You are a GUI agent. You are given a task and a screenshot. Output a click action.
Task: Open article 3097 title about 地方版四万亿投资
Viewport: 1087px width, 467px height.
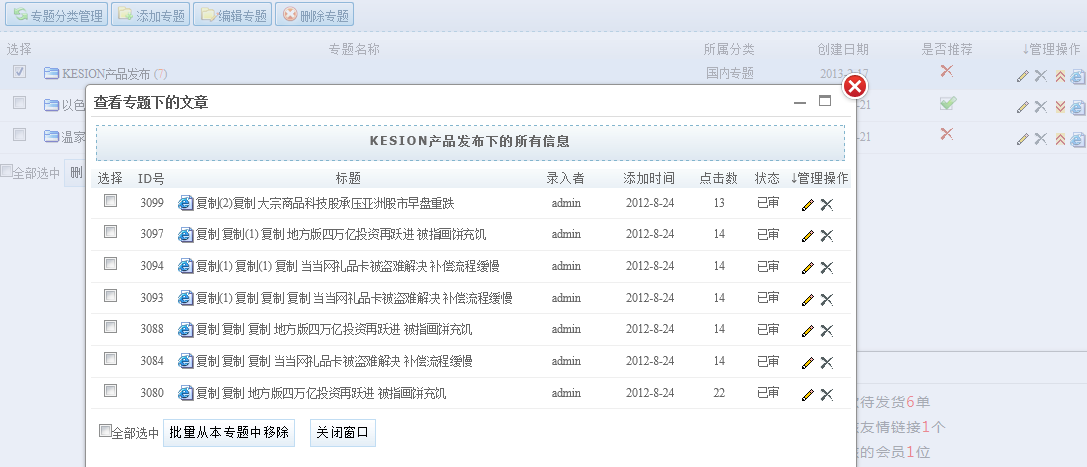341,235
